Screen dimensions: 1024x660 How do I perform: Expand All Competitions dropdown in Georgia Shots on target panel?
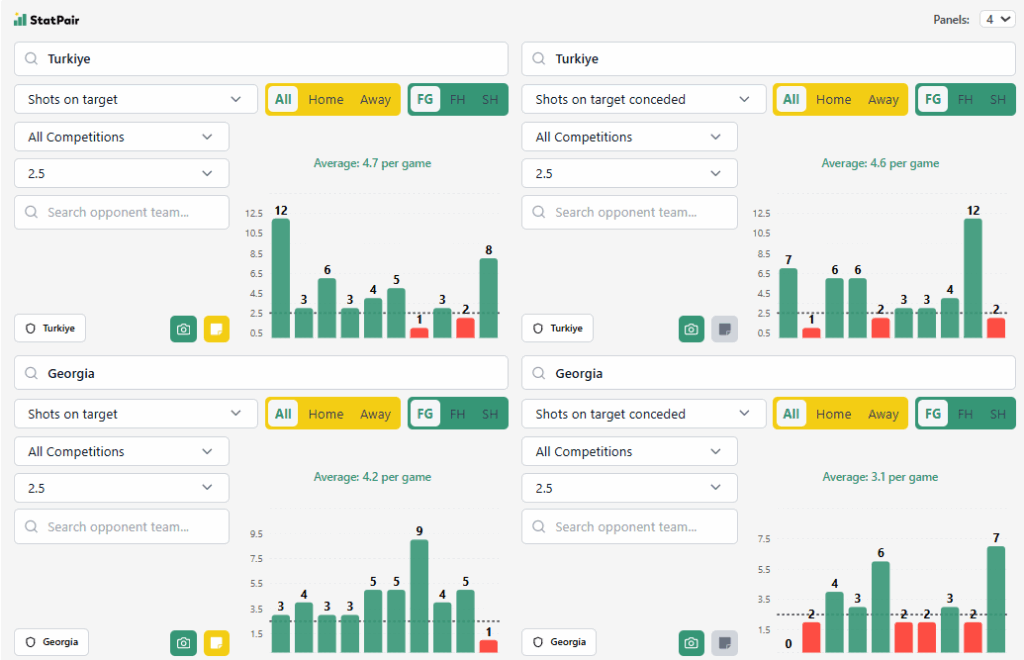point(121,452)
